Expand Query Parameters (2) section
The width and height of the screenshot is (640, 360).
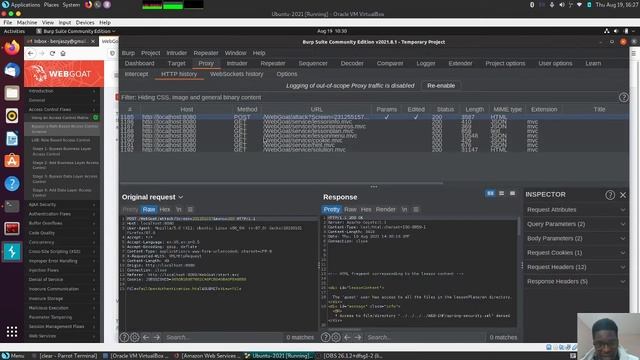pyautogui.click(x=576, y=224)
